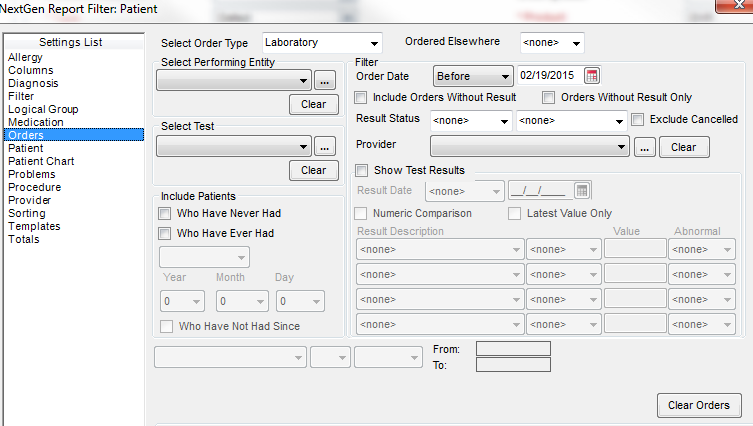Open the Order Date calendar picker icon
The height and width of the screenshot is (426, 753).
592,76
